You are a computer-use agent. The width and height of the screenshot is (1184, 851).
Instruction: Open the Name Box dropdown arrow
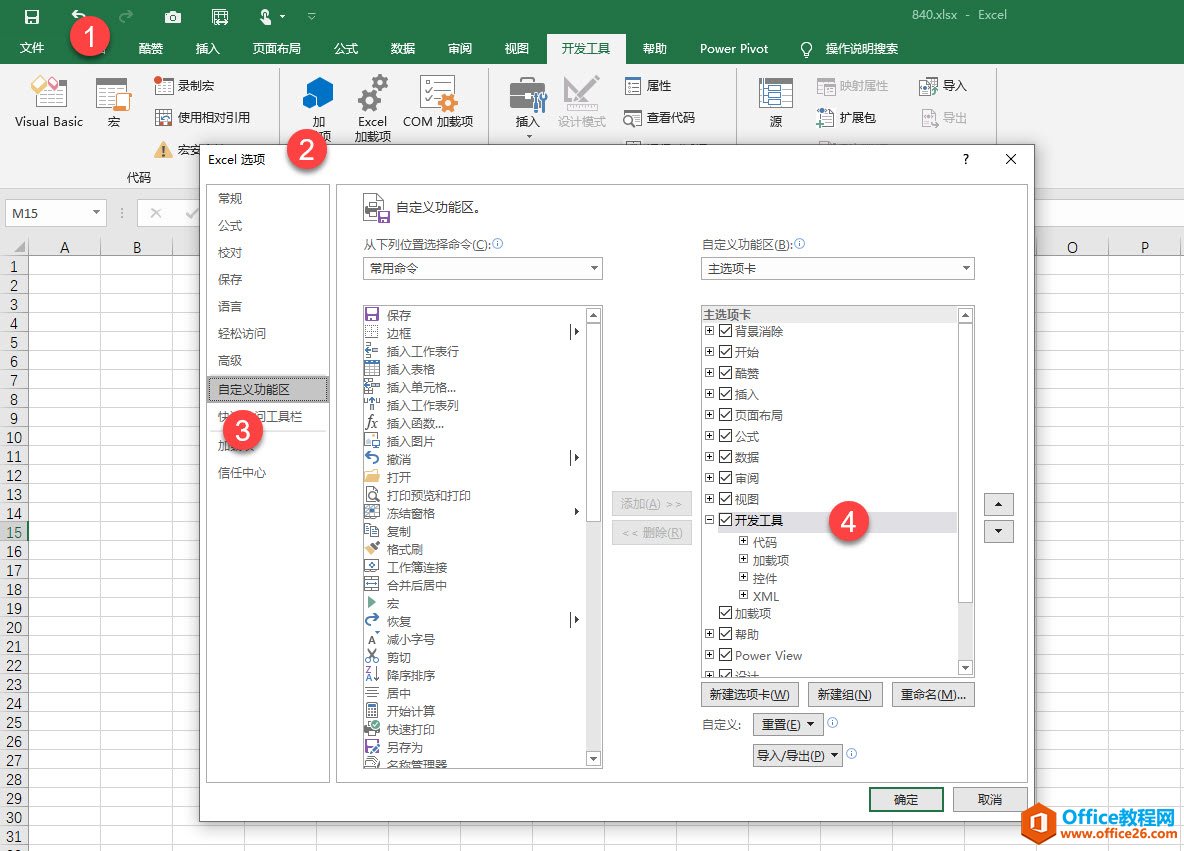(96, 213)
